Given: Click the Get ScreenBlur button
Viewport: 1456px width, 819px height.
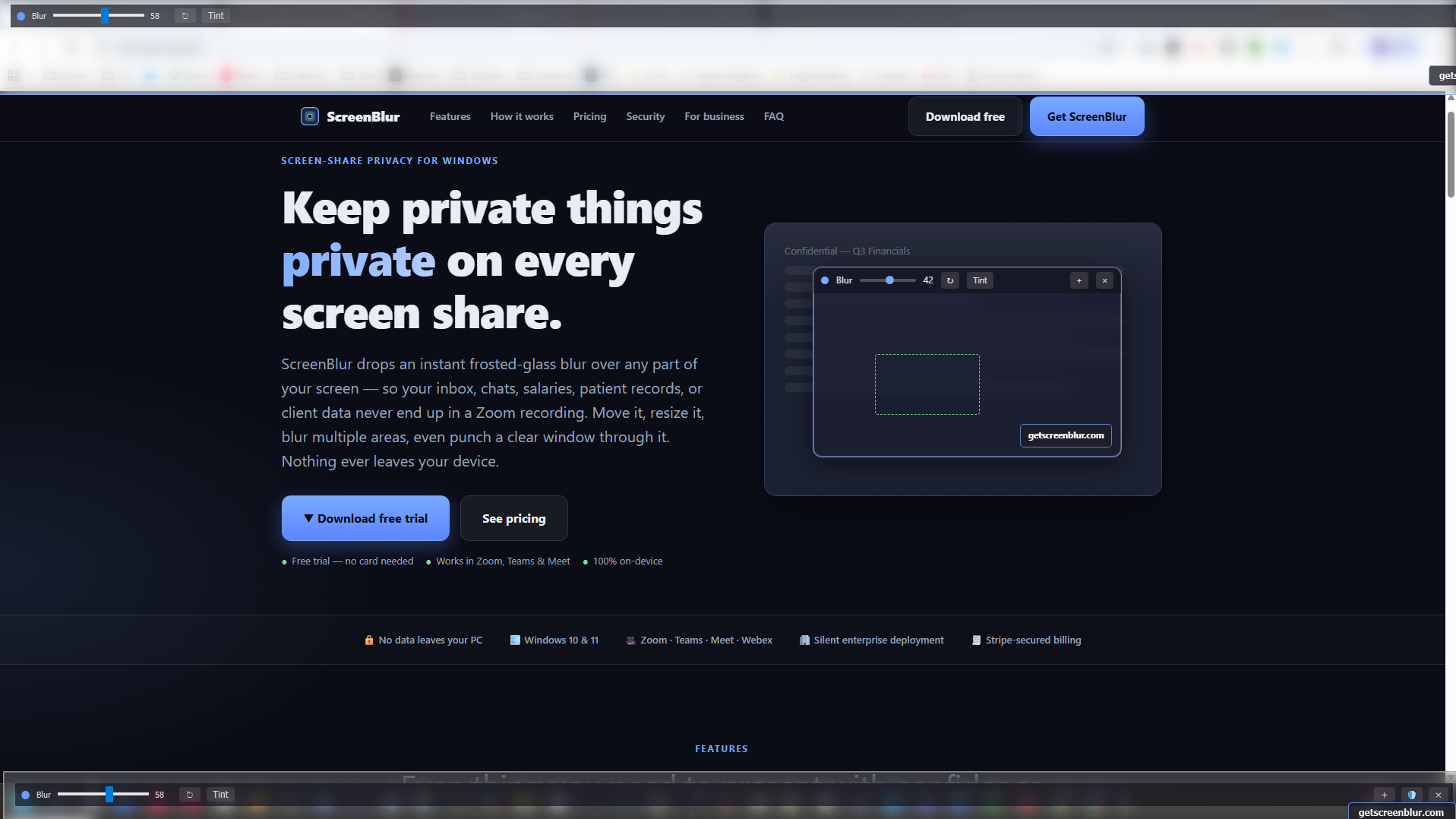Looking at the screenshot, I should point(1087,116).
